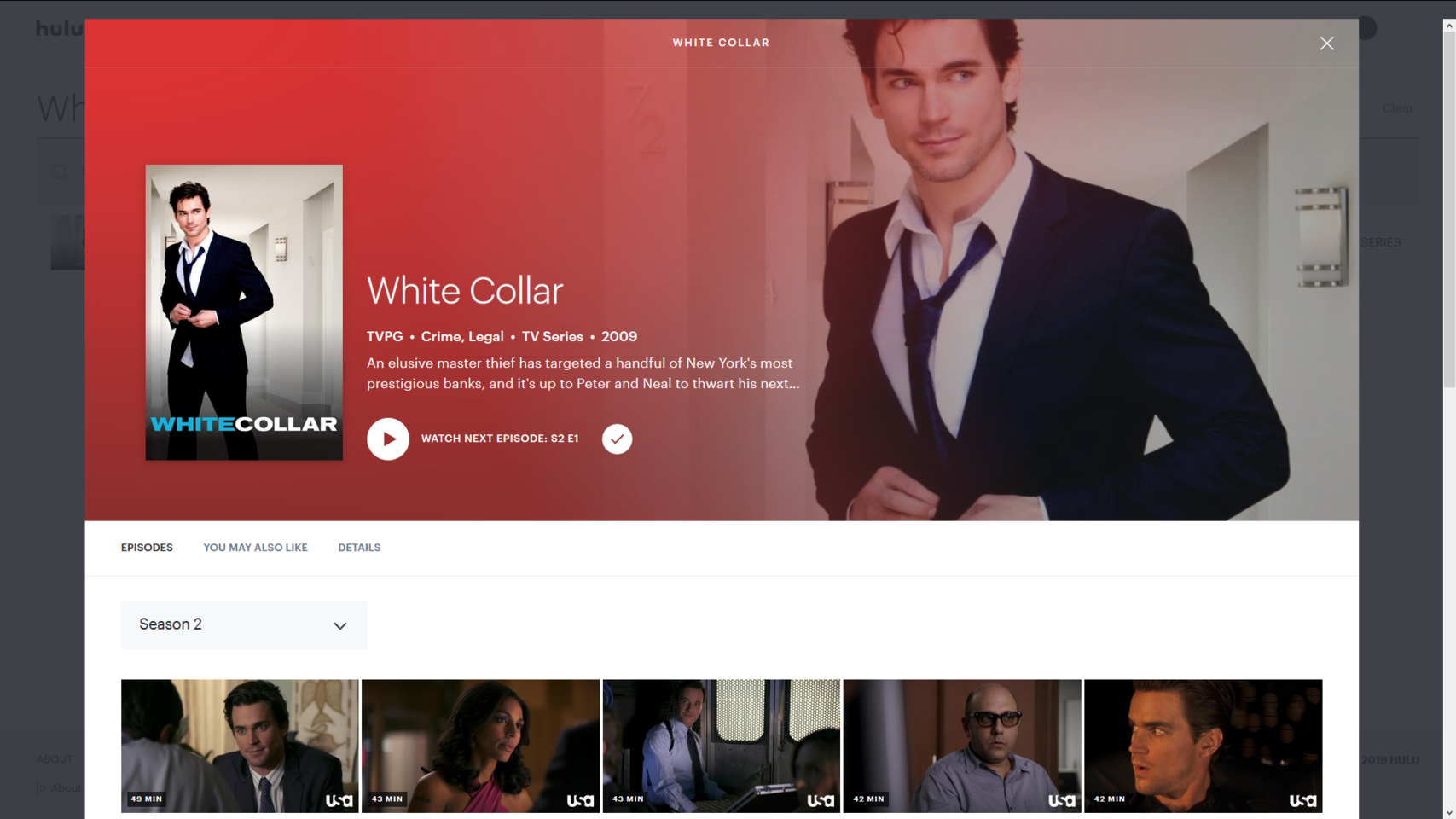Play the next White Collar episode

click(388, 439)
